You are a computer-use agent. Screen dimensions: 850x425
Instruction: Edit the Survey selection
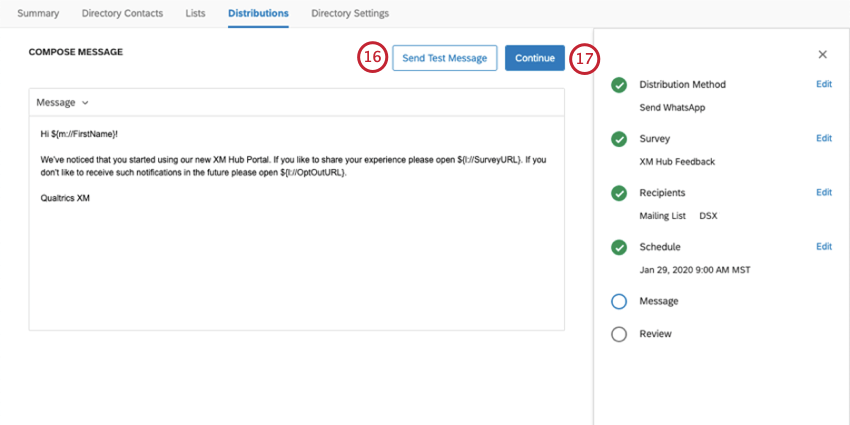(824, 138)
